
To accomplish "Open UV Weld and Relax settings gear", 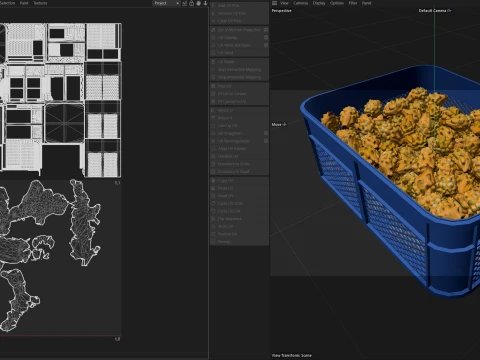I will 266,45.
